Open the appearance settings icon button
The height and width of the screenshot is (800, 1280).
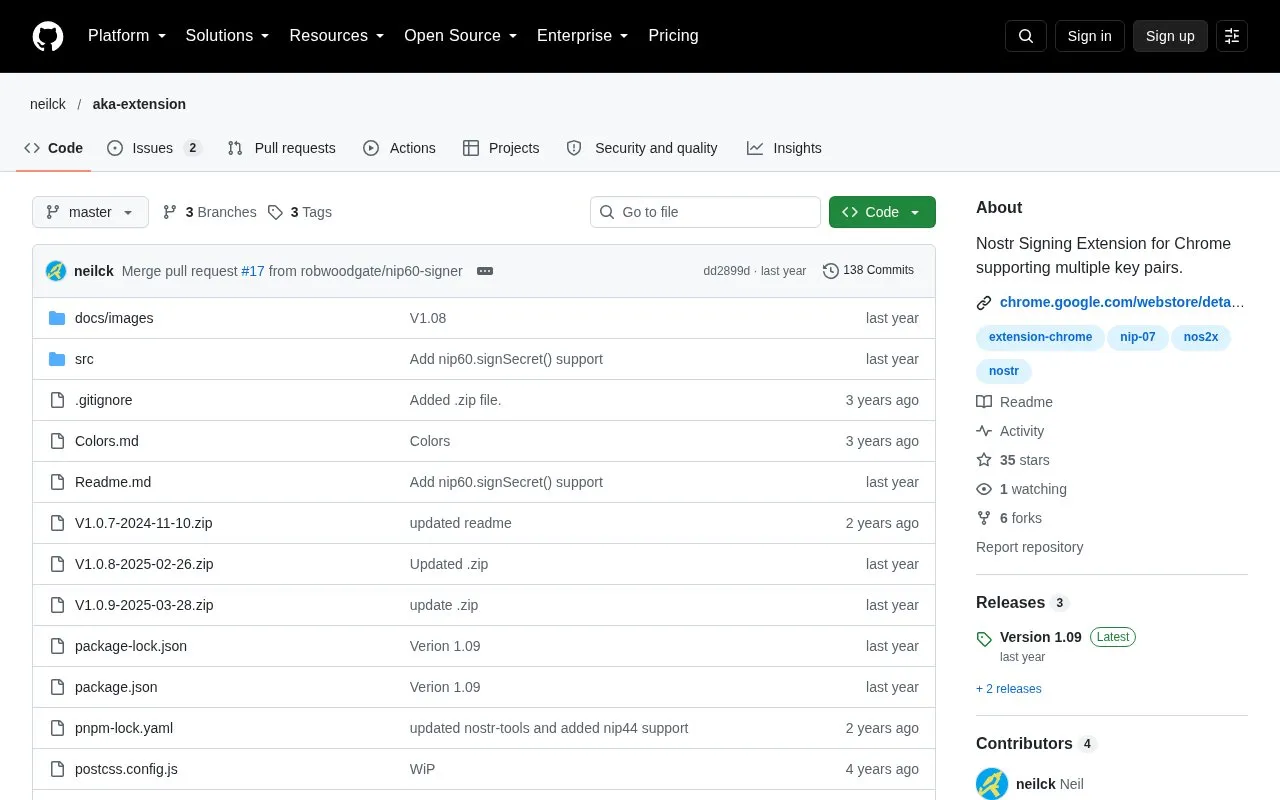[x=1232, y=36]
